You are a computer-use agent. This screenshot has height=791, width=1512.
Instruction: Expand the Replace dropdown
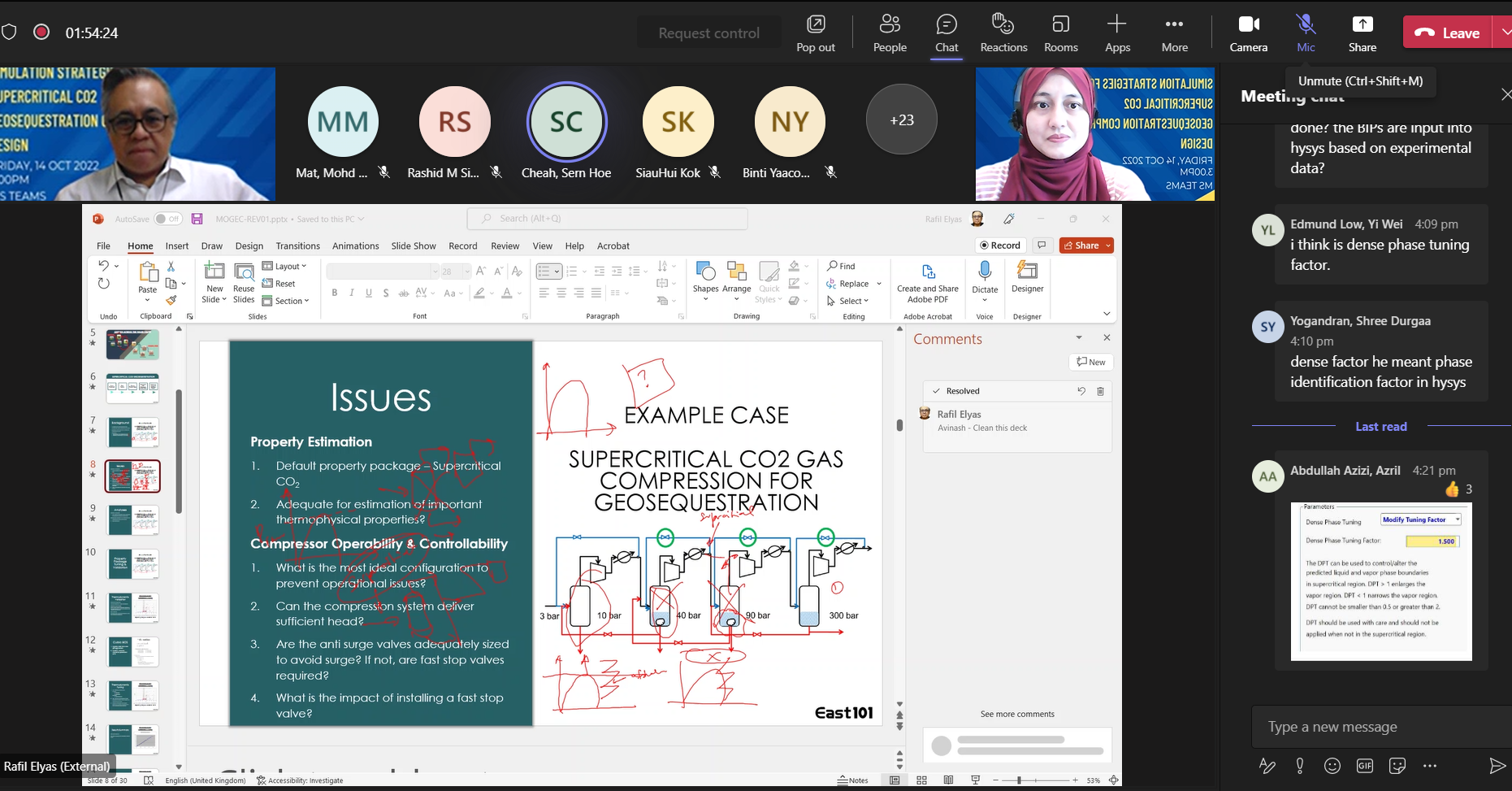click(x=879, y=284)
